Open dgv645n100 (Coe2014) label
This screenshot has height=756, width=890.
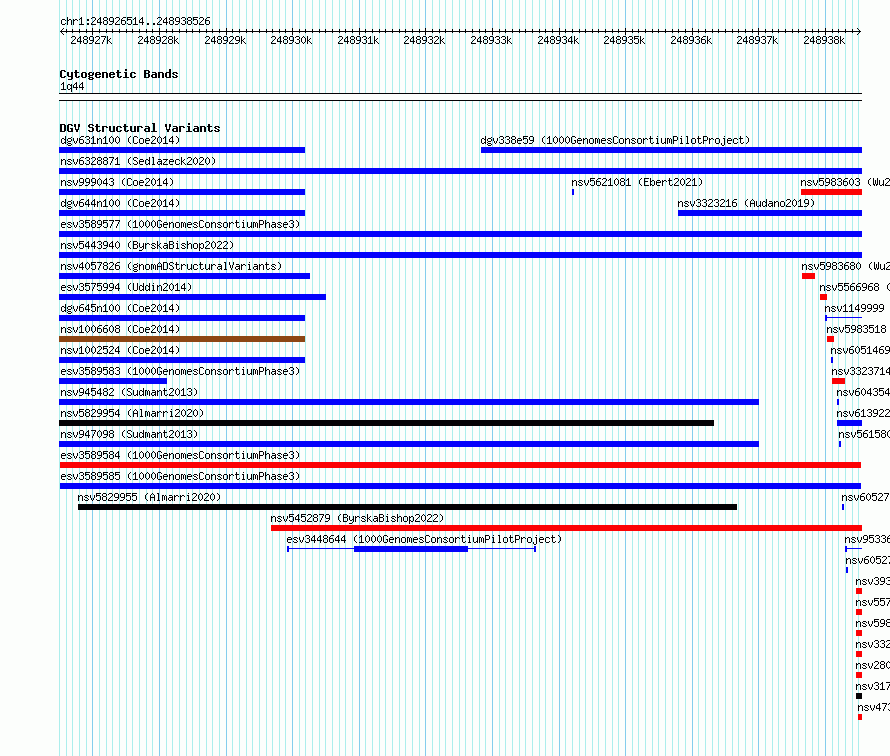point(120,308)
